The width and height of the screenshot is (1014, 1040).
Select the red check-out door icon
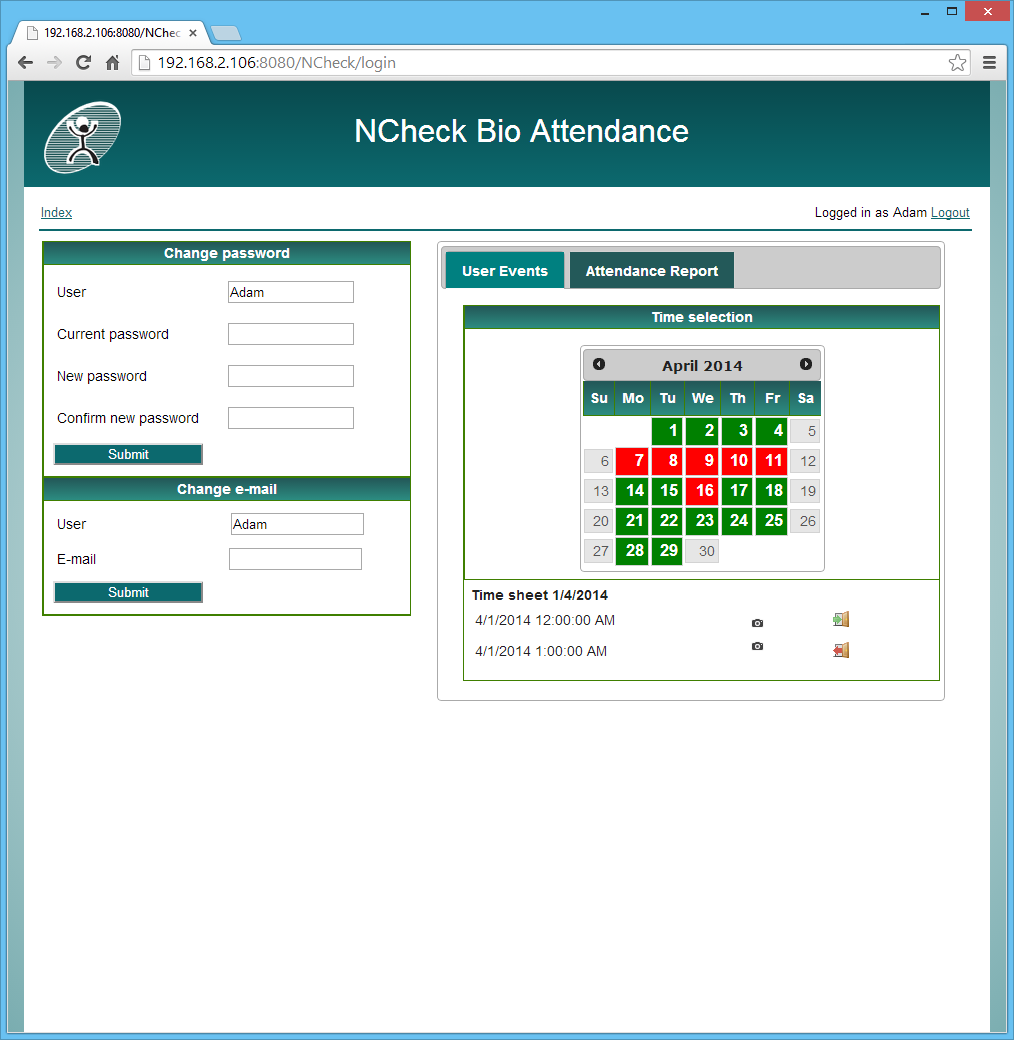tap(840, 649)
